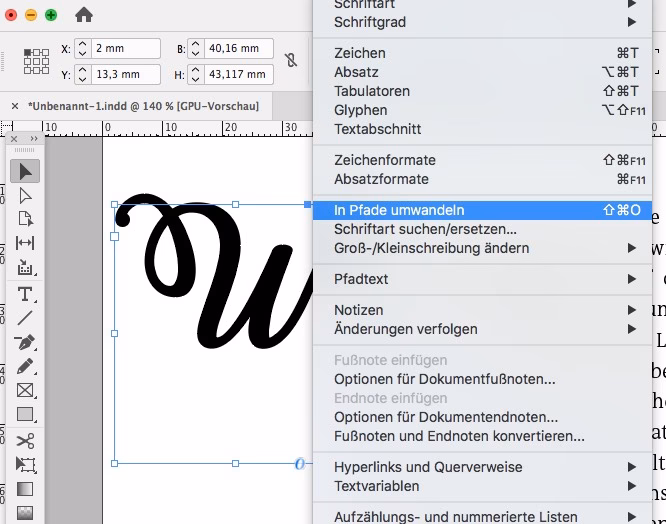The height and width of the screenshot is (524, 666).
Task: Open Absatzformate menu entry
Action: 483,179
